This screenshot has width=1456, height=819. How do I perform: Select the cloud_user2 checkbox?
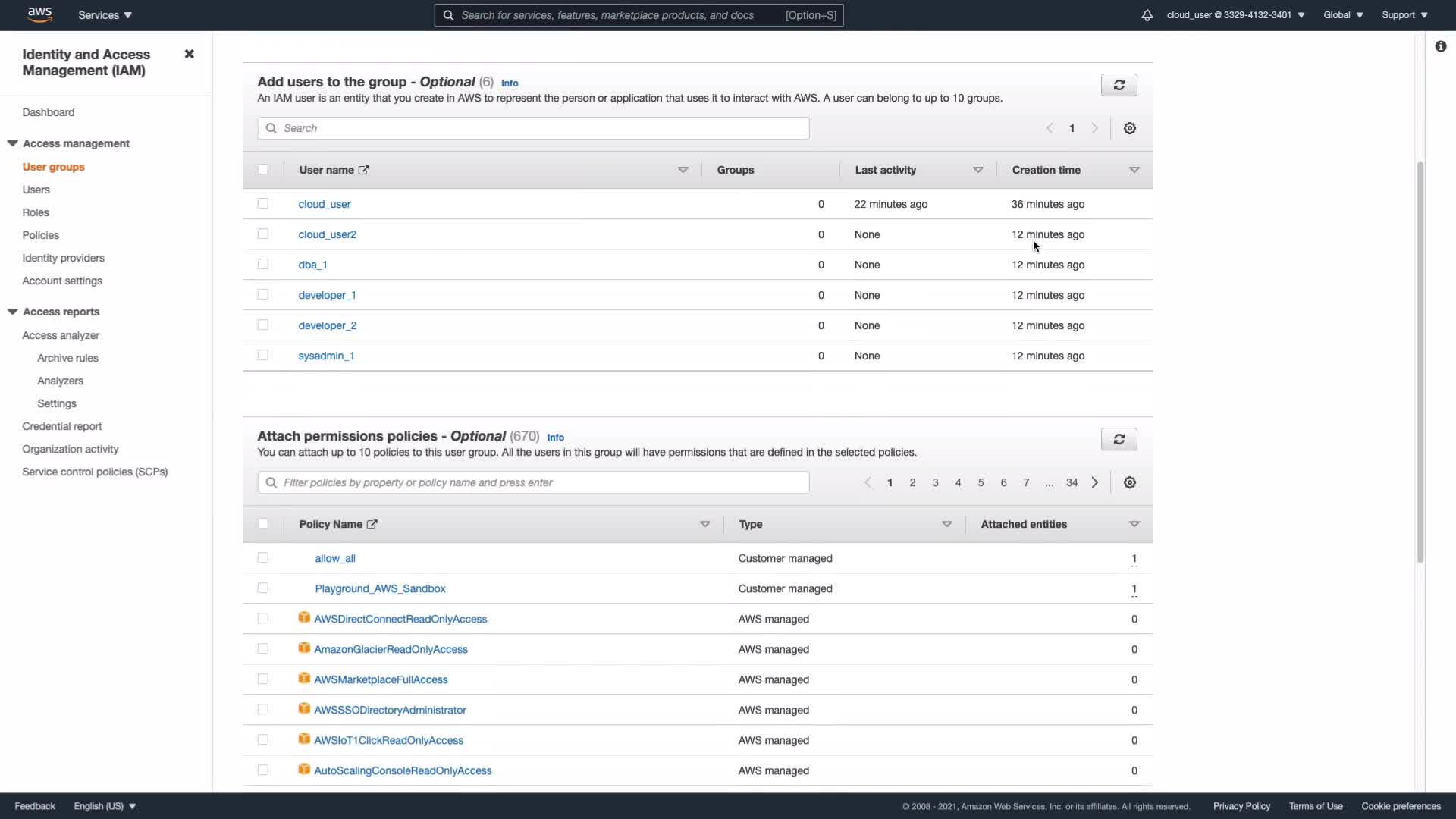[262, 234]
